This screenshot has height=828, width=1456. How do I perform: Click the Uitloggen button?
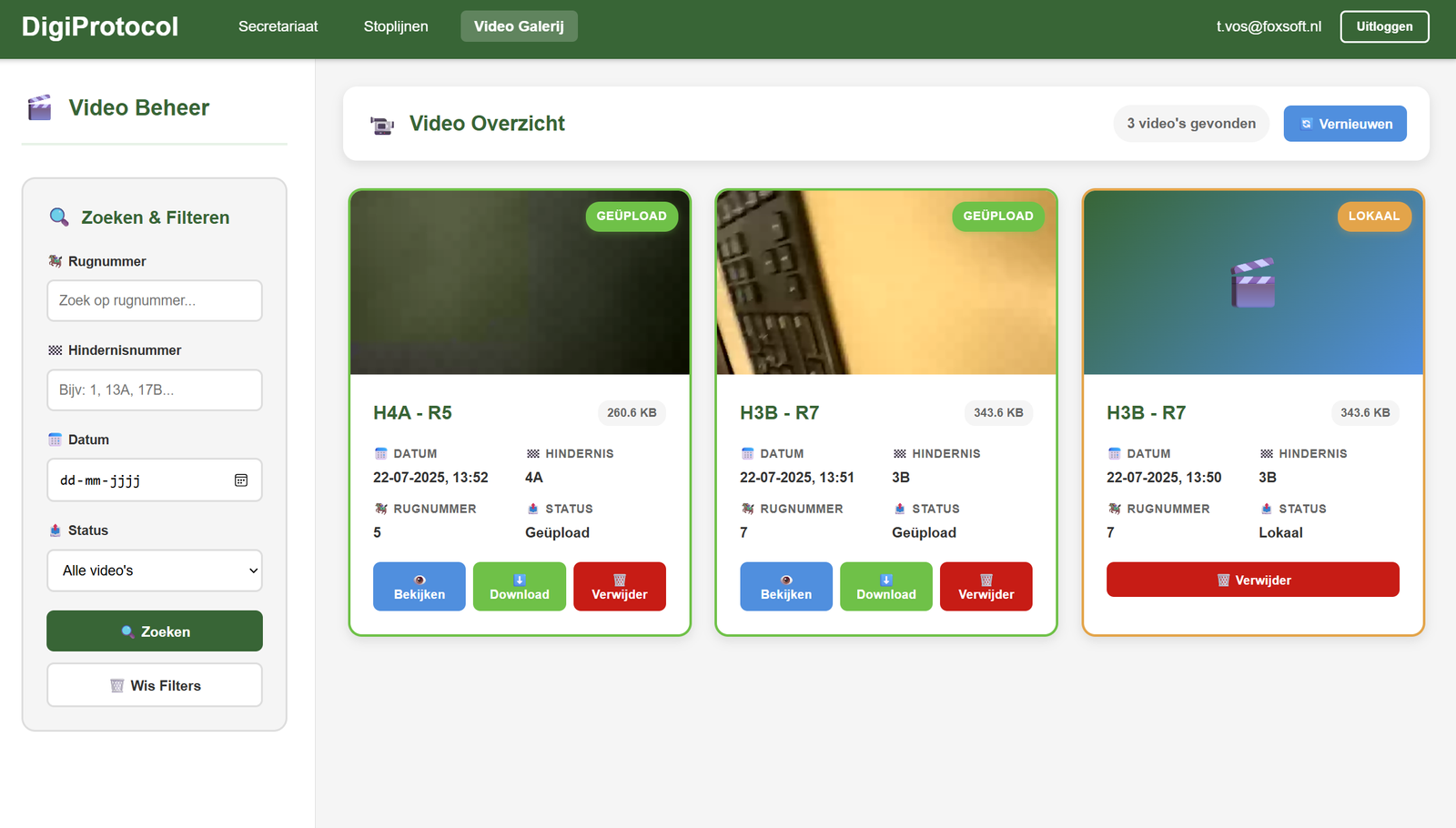click(1384, 26)
